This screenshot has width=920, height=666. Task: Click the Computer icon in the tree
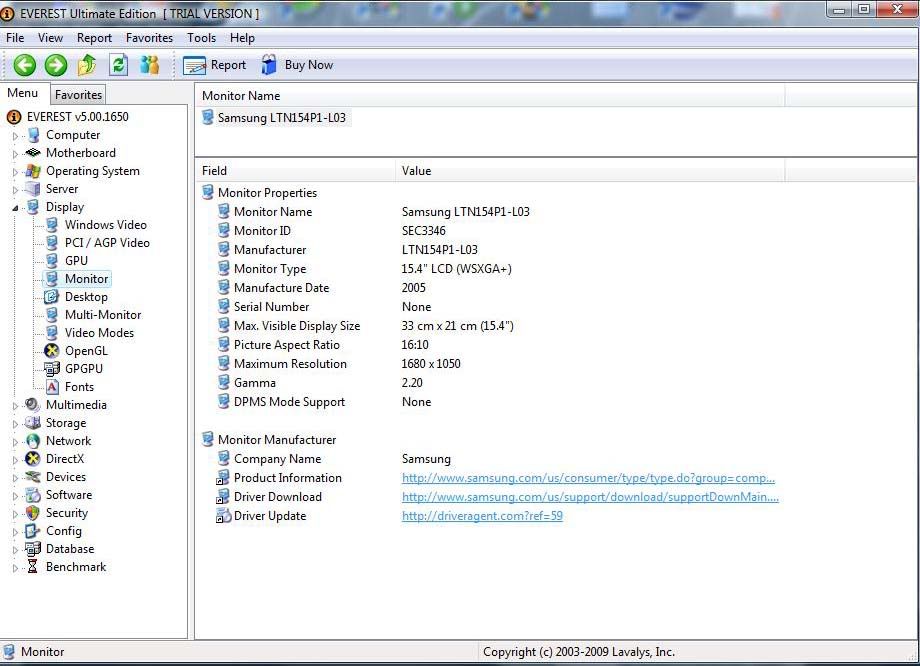pos(33,135)
